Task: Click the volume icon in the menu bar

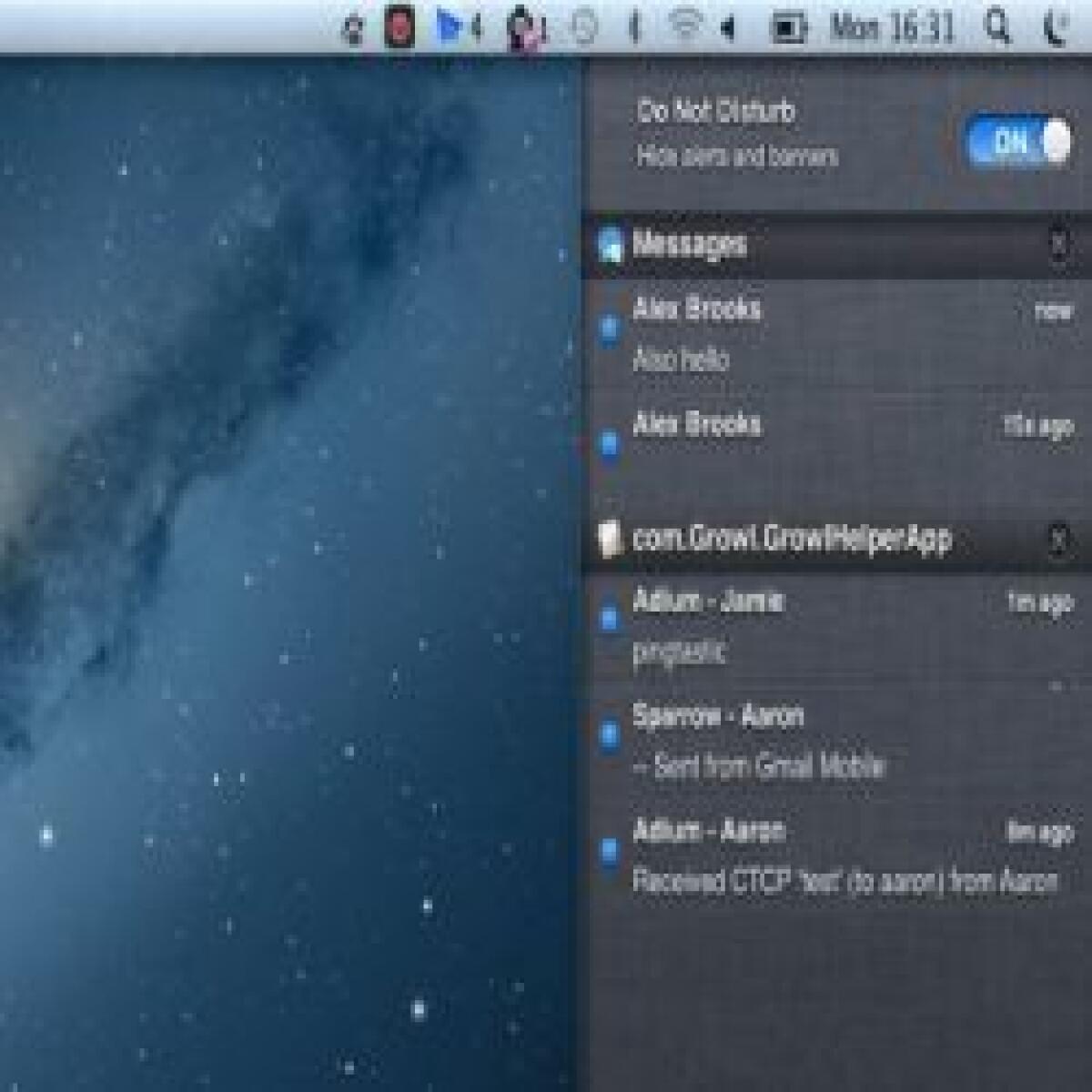Action: click(x=728, y=25)
